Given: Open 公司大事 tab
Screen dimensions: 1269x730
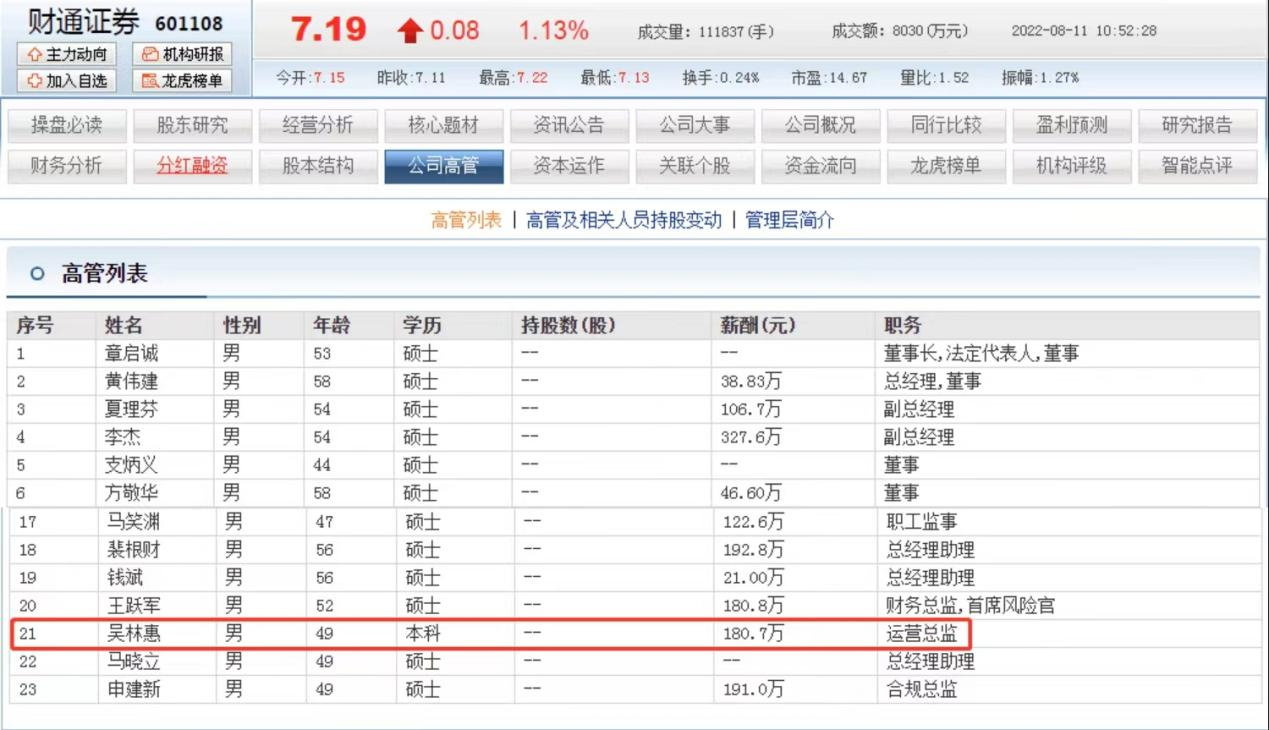Looking at the screenshot, I should [x=694, y=126].
